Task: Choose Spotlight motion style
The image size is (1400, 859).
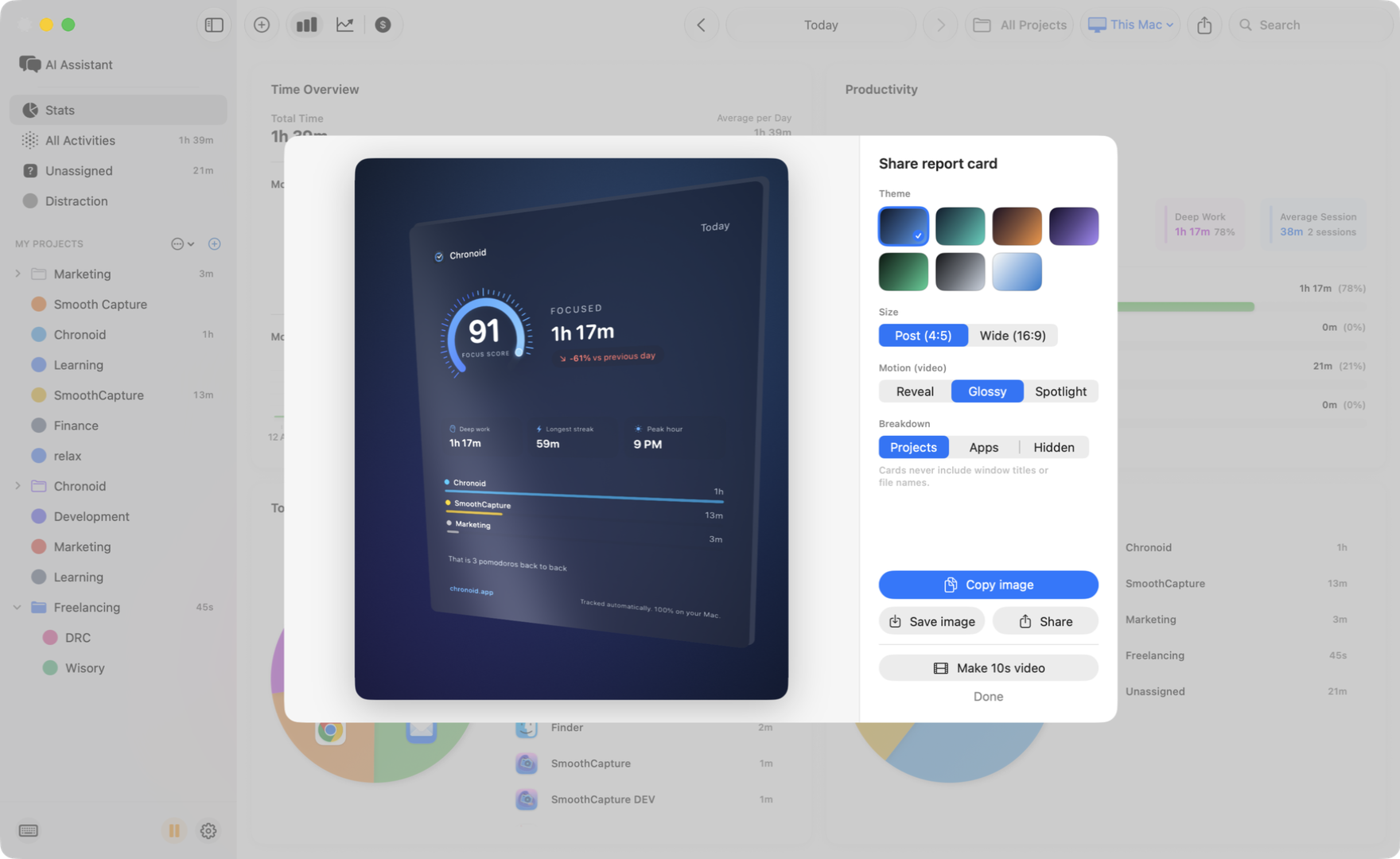Action: tap(1060, 391)
